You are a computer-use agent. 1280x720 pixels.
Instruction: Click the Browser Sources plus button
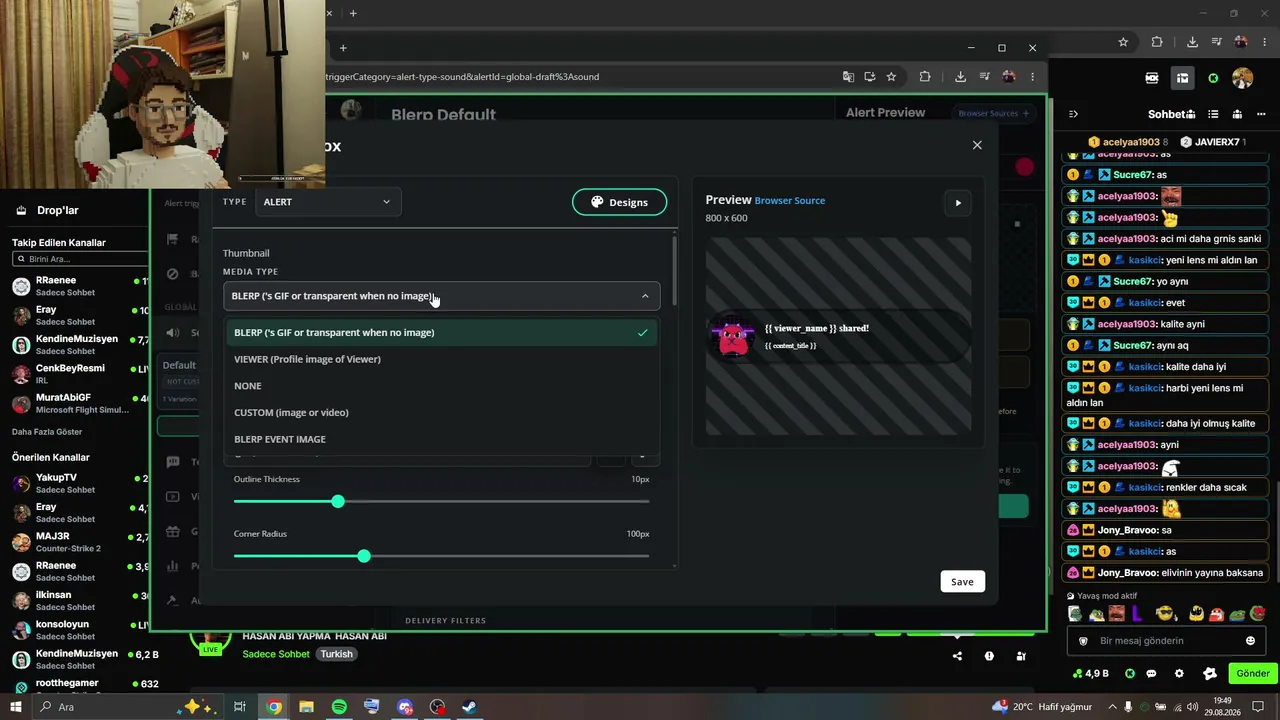tap(994, 113)
